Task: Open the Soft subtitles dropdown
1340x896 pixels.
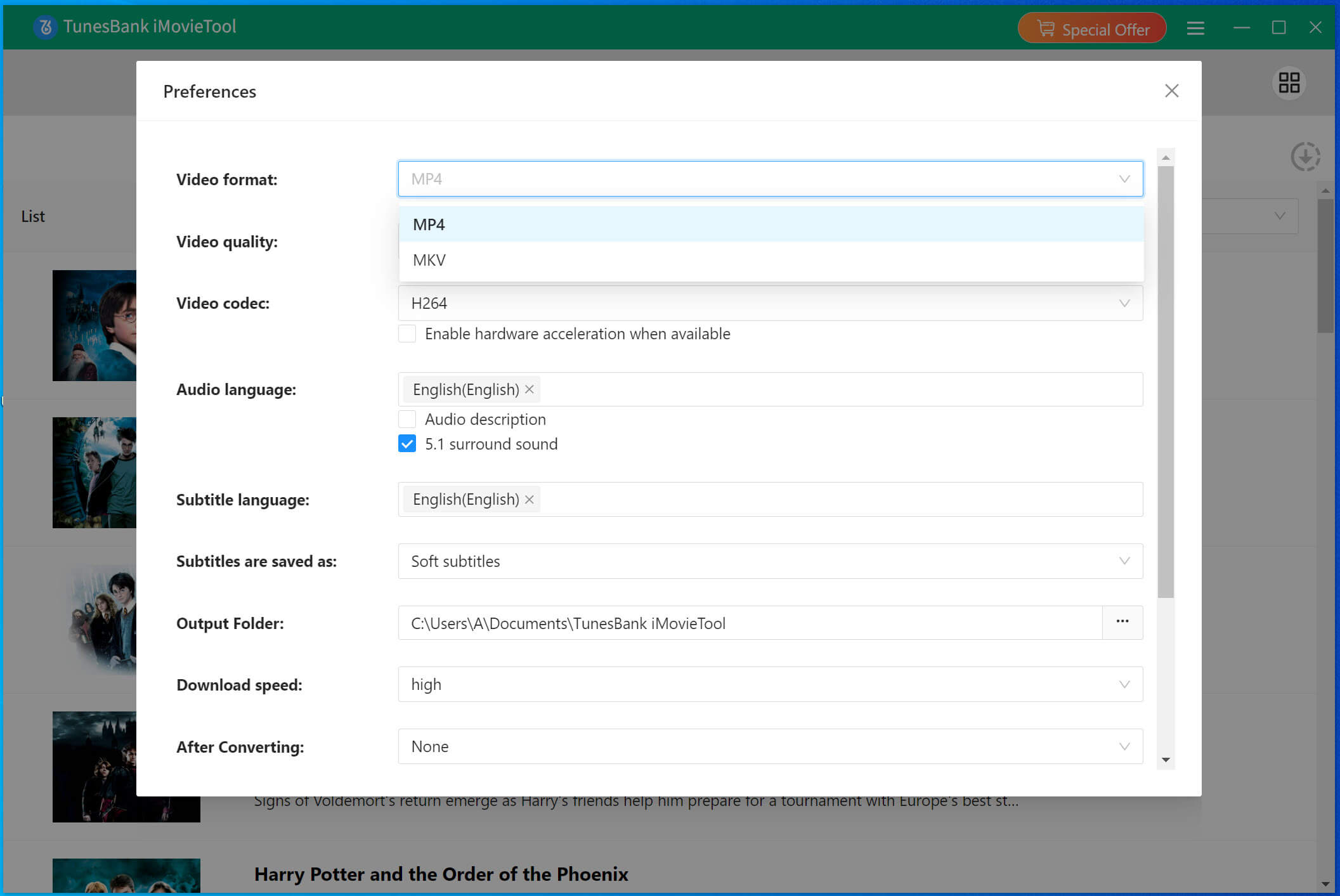Action: pyautogui.click(x=771, y=561)
